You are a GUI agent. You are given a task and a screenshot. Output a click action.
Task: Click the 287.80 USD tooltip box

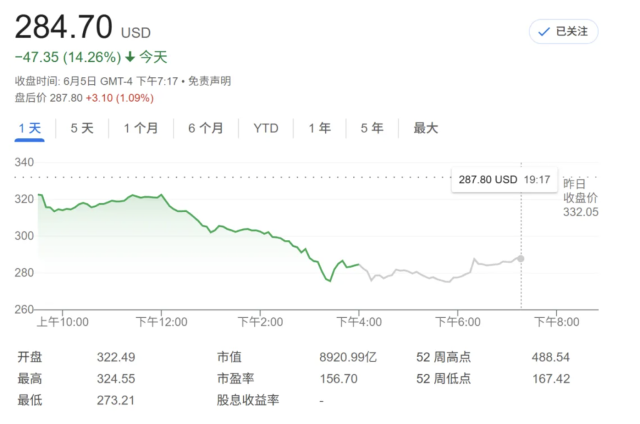504,180
